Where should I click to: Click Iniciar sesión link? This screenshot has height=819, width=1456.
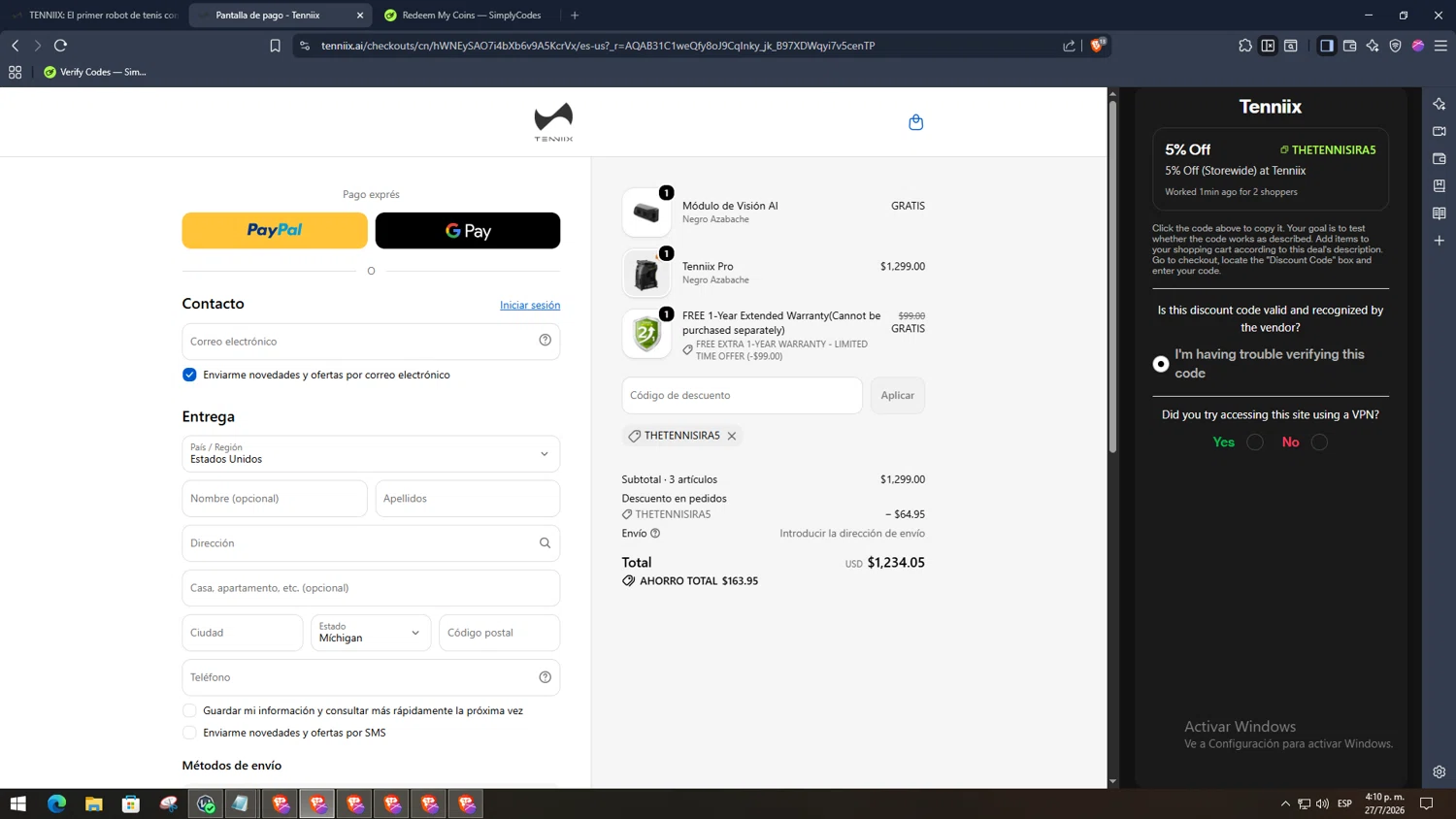[x=530, y=305]
